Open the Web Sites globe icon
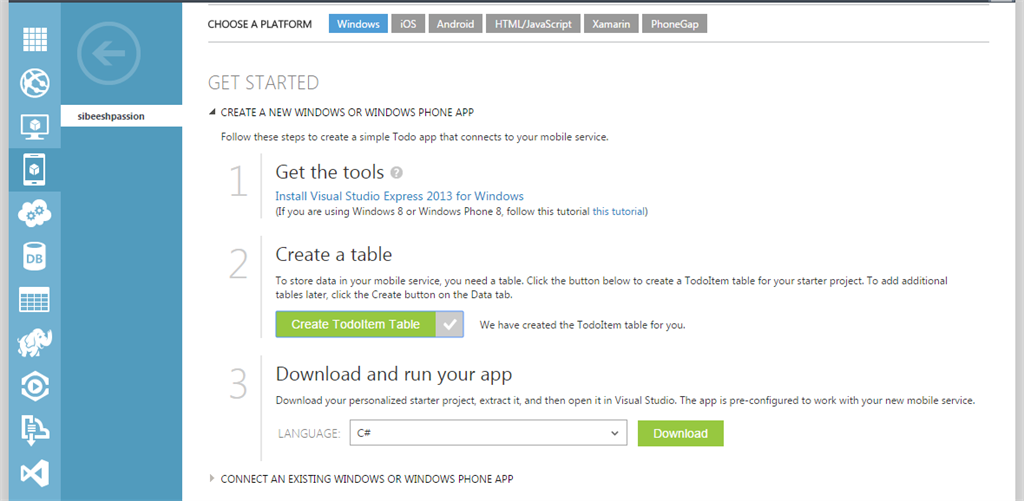 (35, 82)
